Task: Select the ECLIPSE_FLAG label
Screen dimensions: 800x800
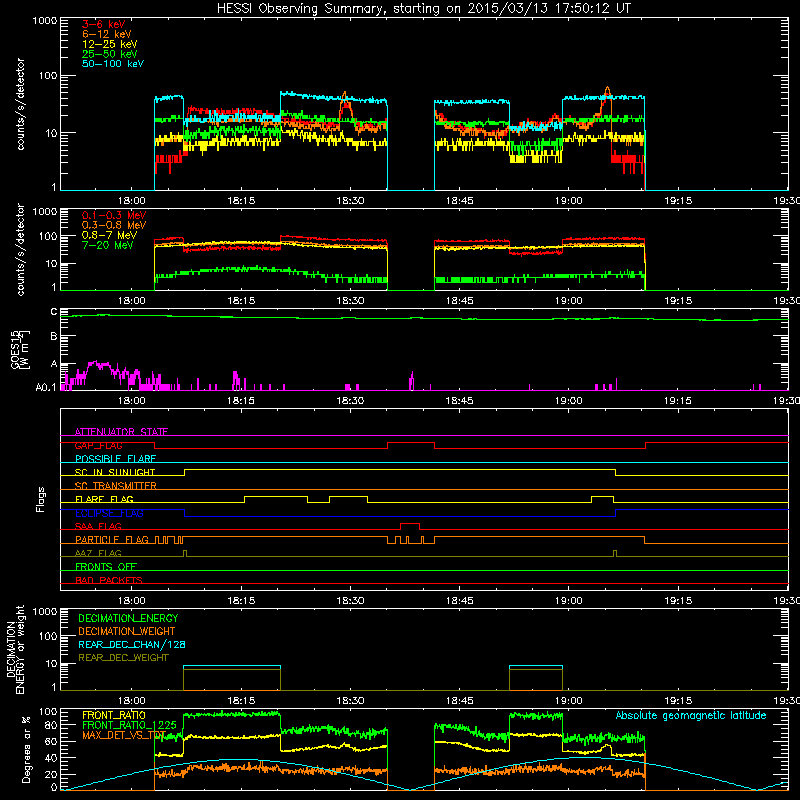Action: pyautogui.click(x=109, y=513)
